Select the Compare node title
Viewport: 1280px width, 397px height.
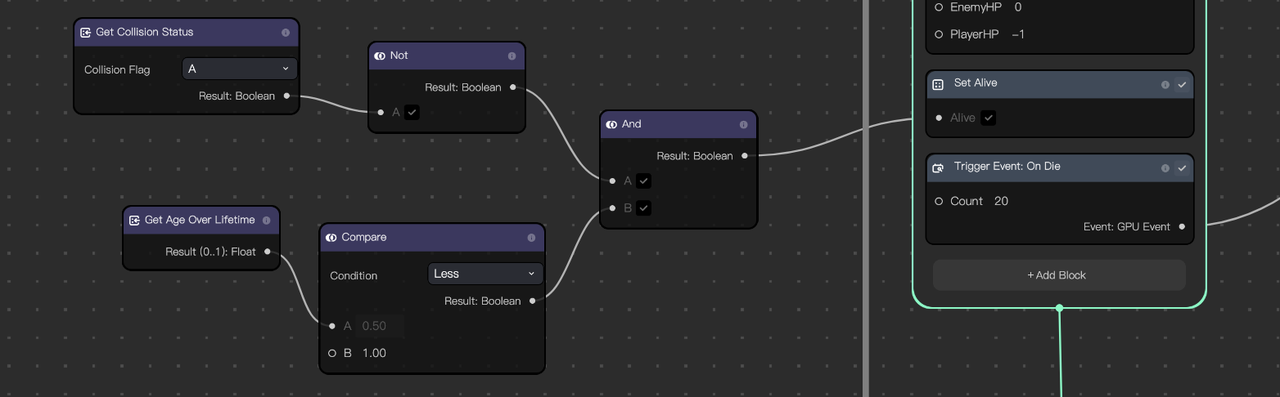point(364,238)
